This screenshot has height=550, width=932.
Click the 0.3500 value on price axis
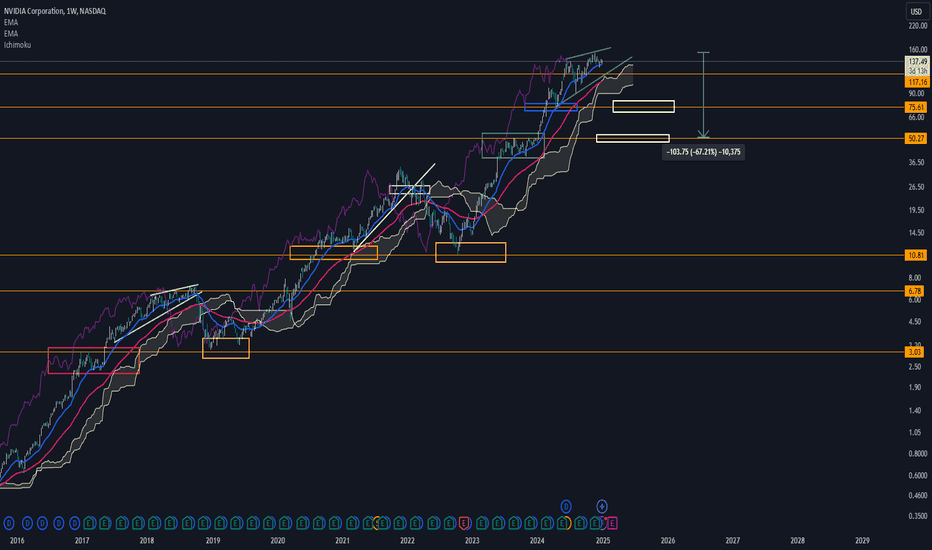(917, 516)
